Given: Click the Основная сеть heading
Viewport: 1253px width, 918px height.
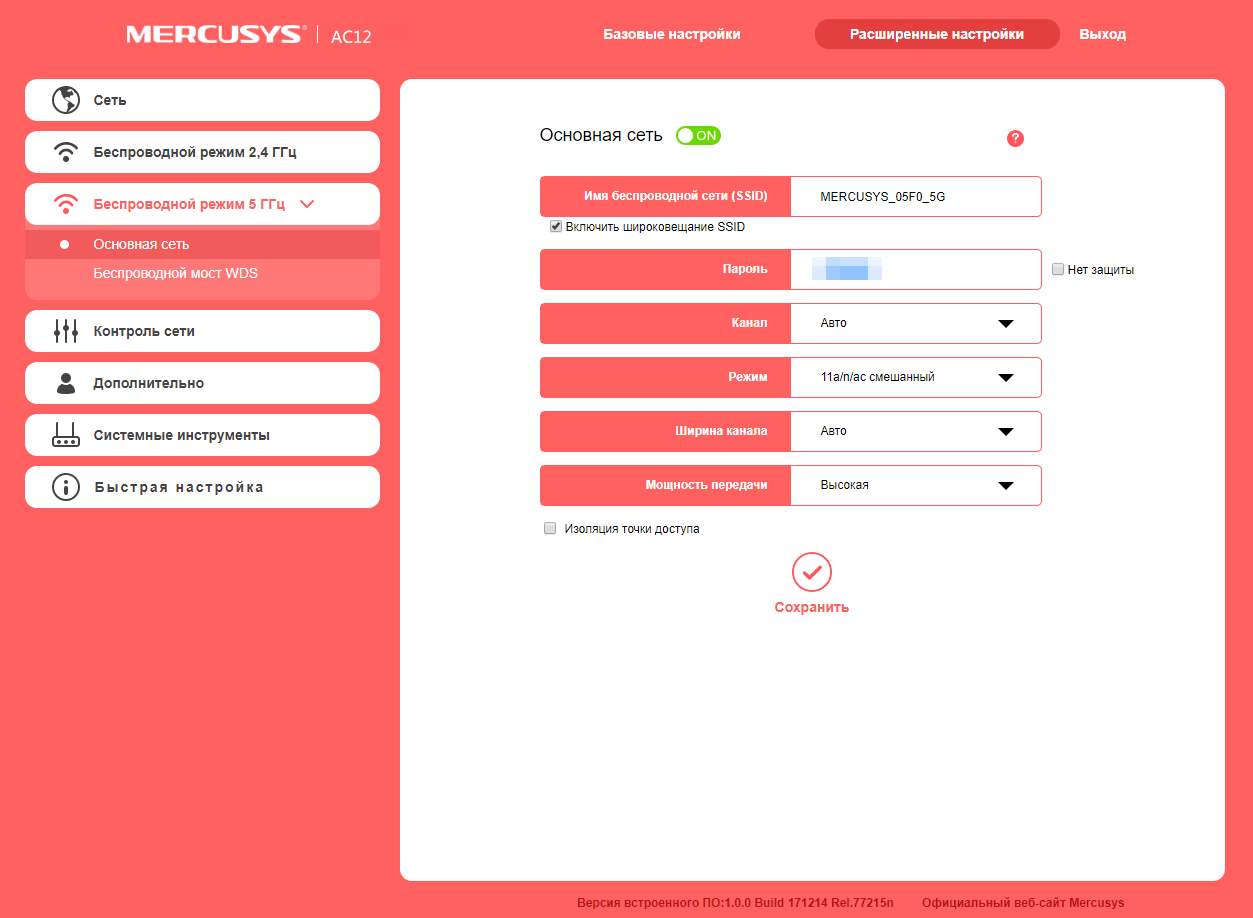Looking at the screenshot, I should pyautogui.click(x=601, y=135).
